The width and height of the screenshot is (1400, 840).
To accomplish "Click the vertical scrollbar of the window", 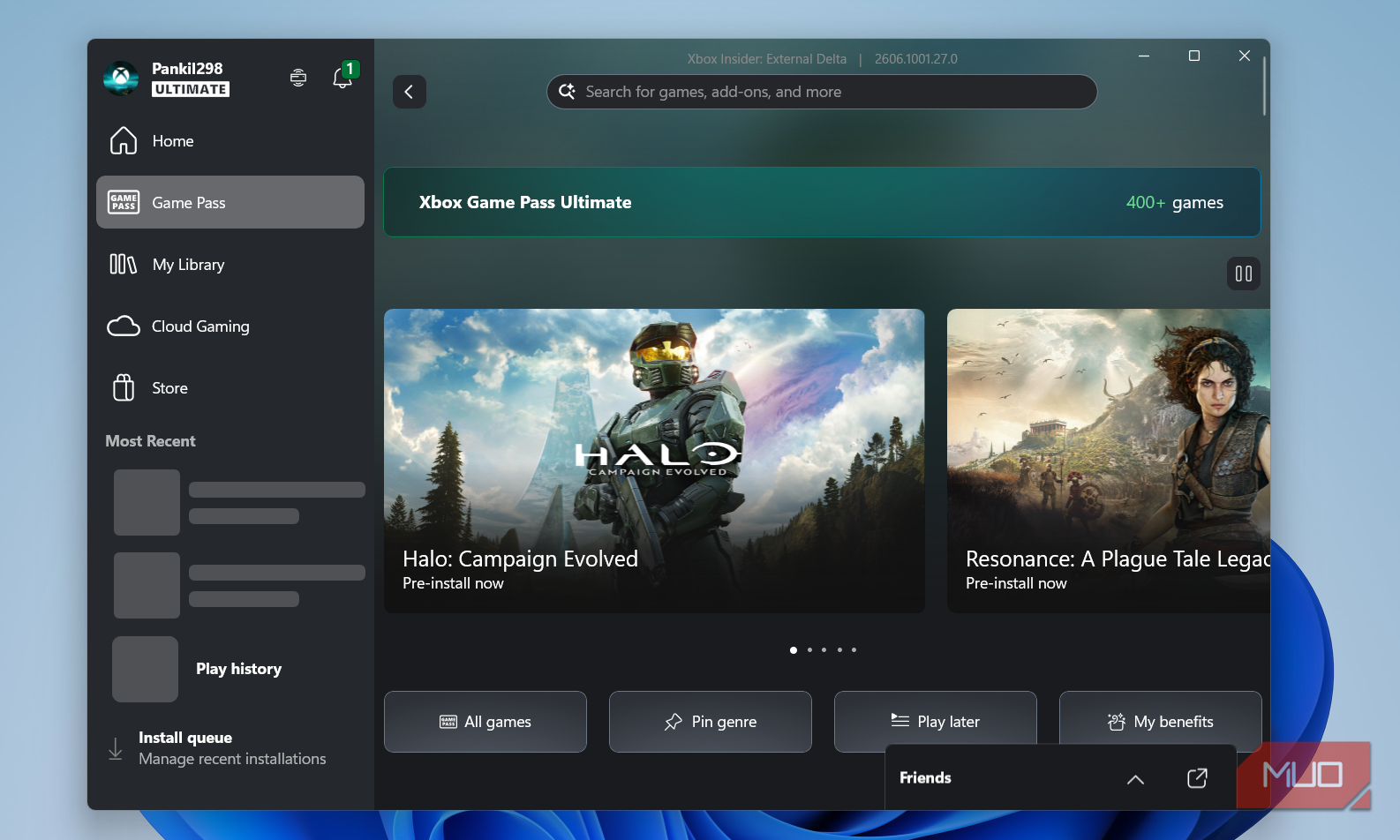I will [1264, 86].
